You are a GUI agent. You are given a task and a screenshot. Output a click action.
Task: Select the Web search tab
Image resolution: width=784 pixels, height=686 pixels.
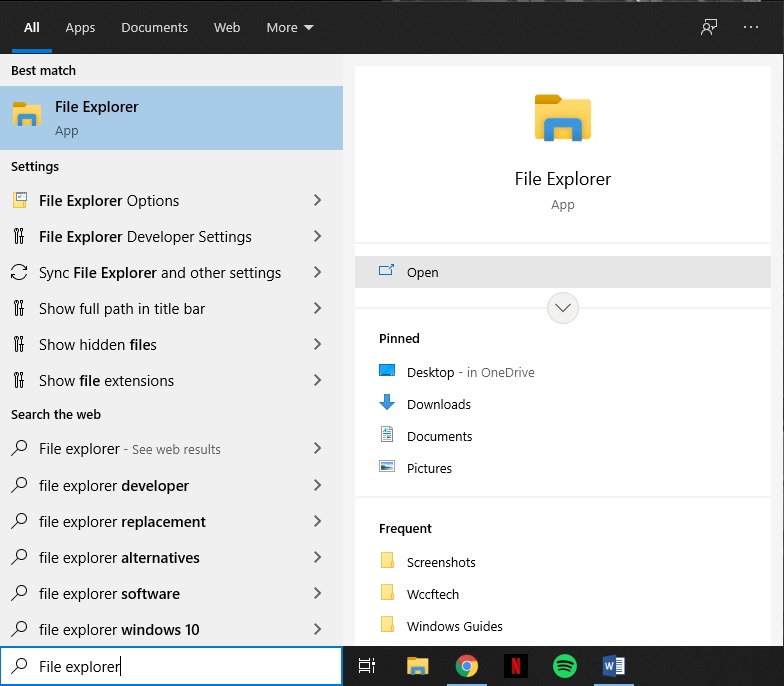[x=227, y=27]
